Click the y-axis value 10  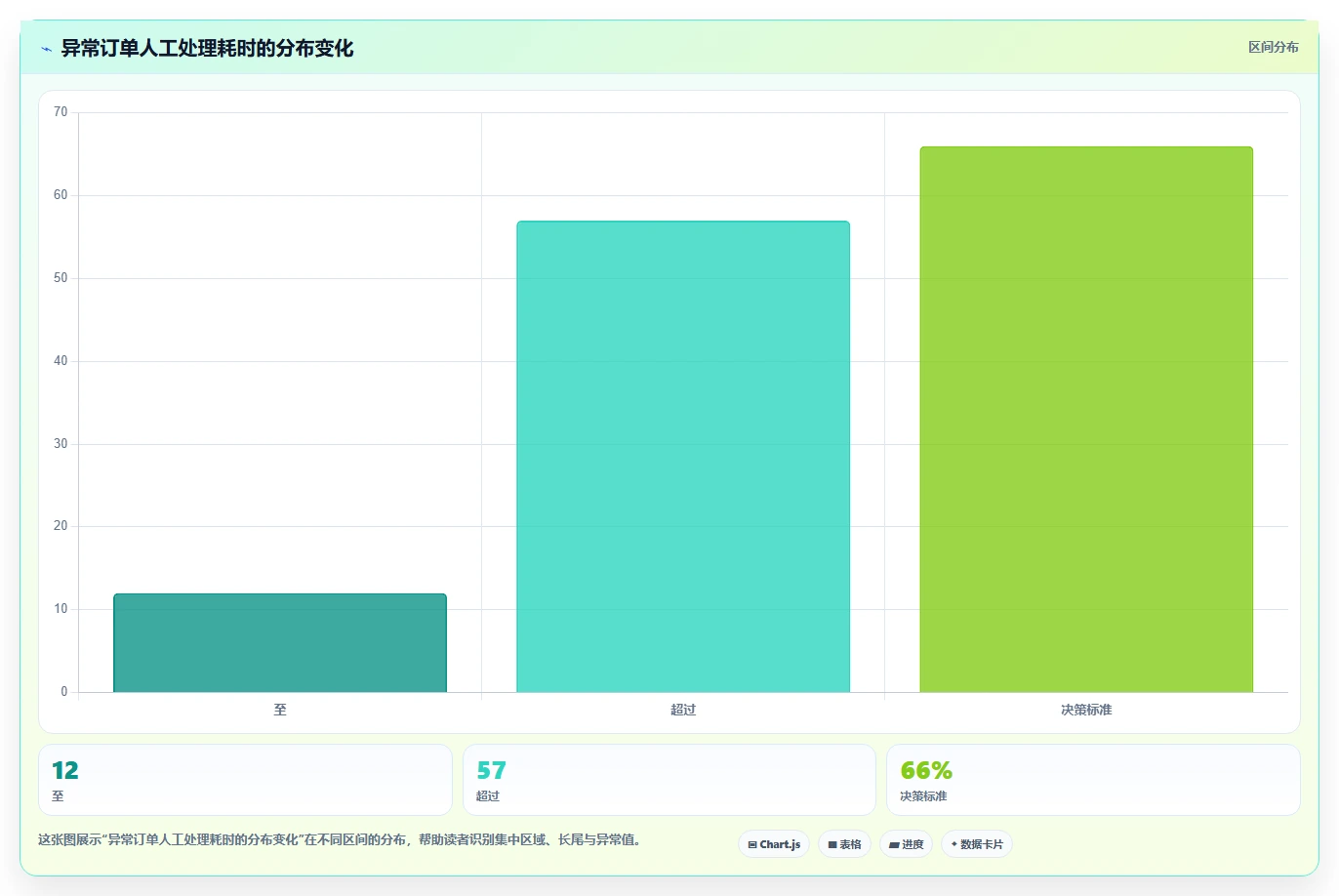click(61, 609)
